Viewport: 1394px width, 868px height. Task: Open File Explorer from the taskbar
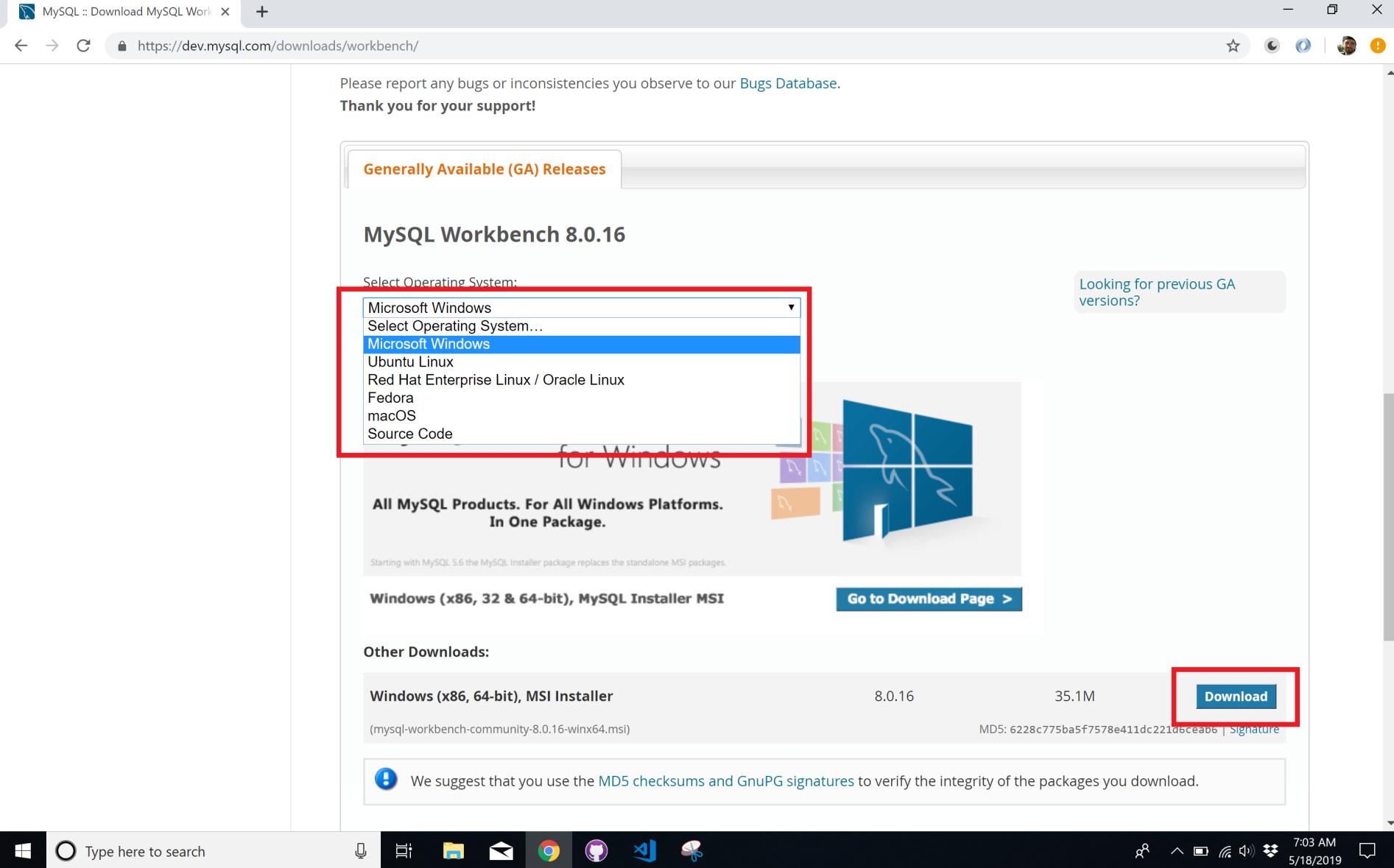(453, 851)
